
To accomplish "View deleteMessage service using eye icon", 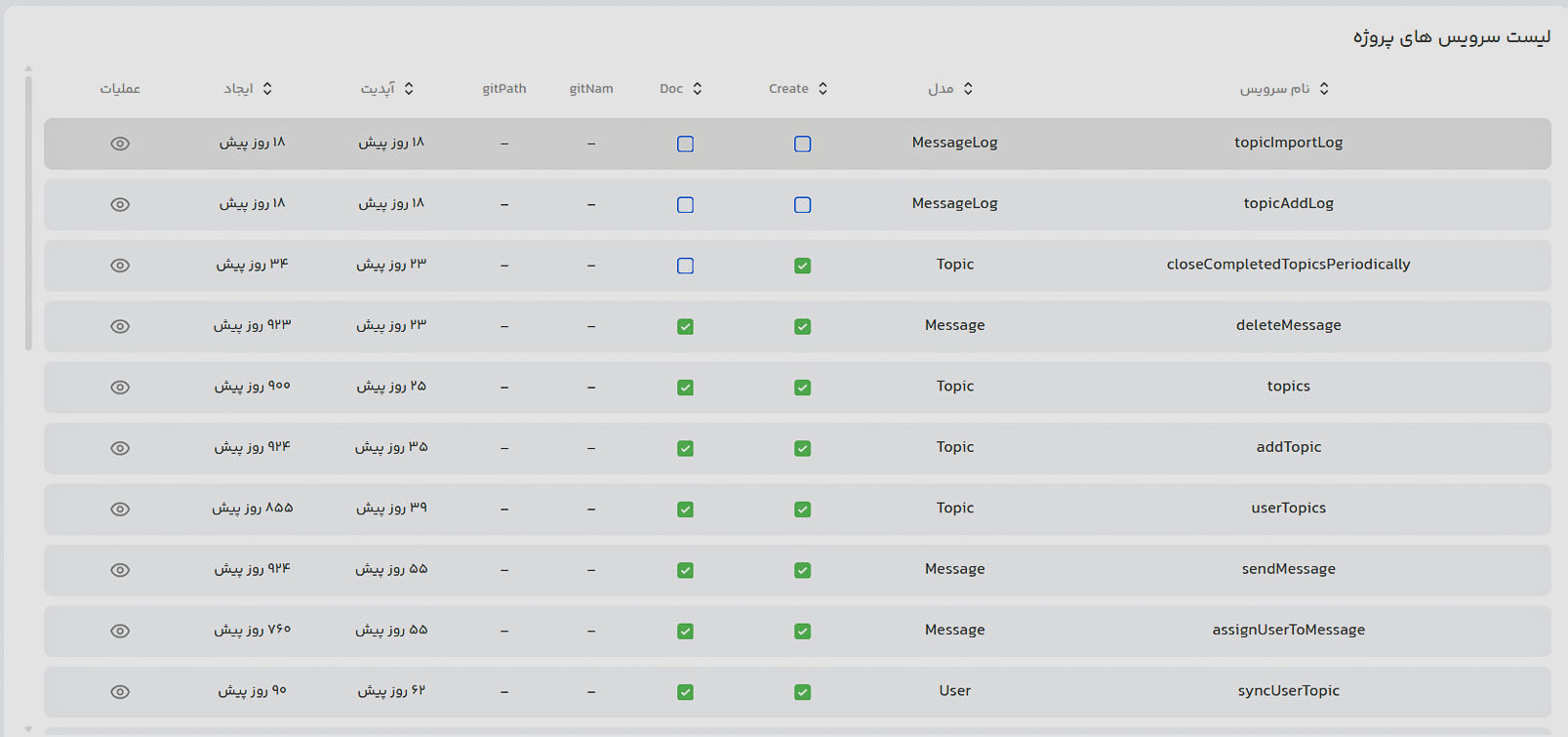I will (120, 326).
